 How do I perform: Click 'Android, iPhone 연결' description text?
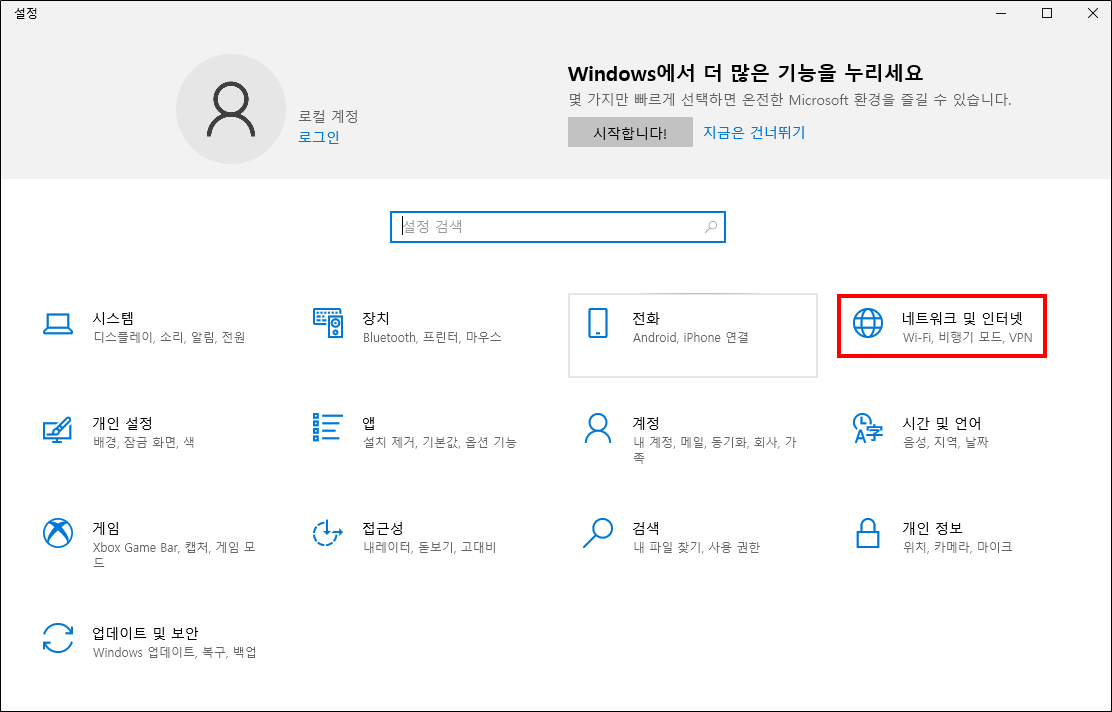690,338
